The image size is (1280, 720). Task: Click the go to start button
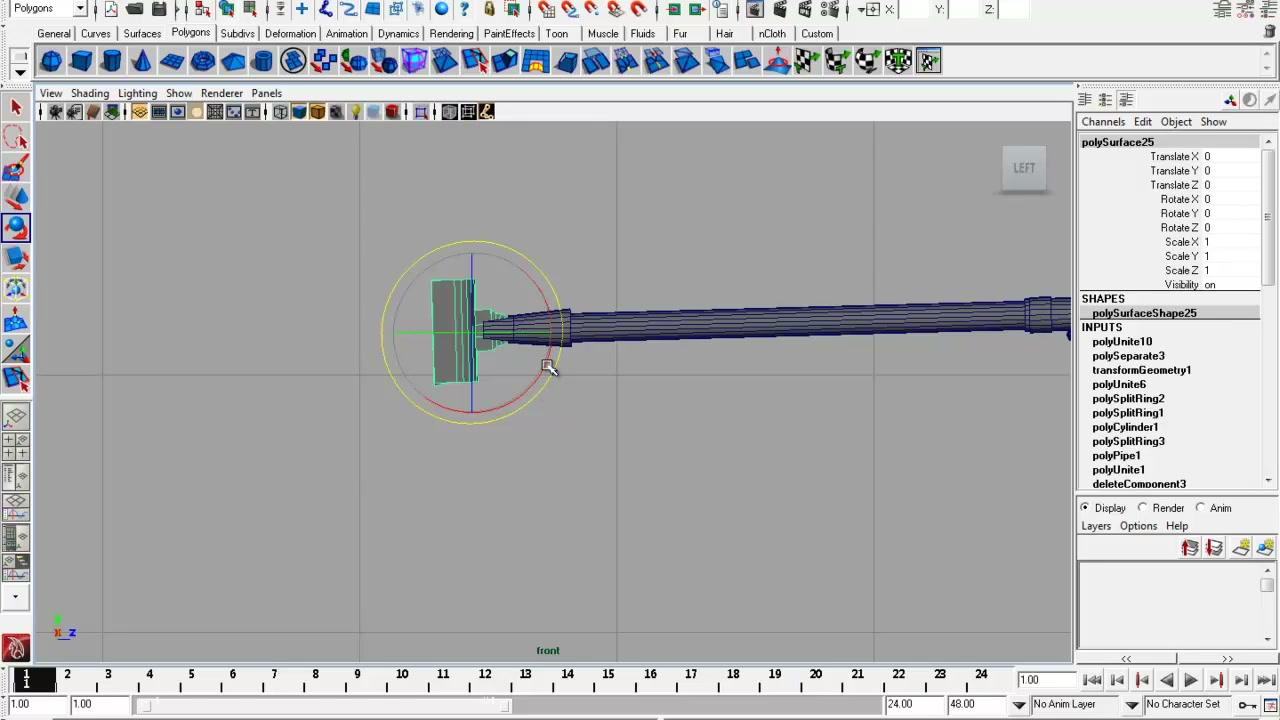pyautogui.click(x=1092, y=680)
